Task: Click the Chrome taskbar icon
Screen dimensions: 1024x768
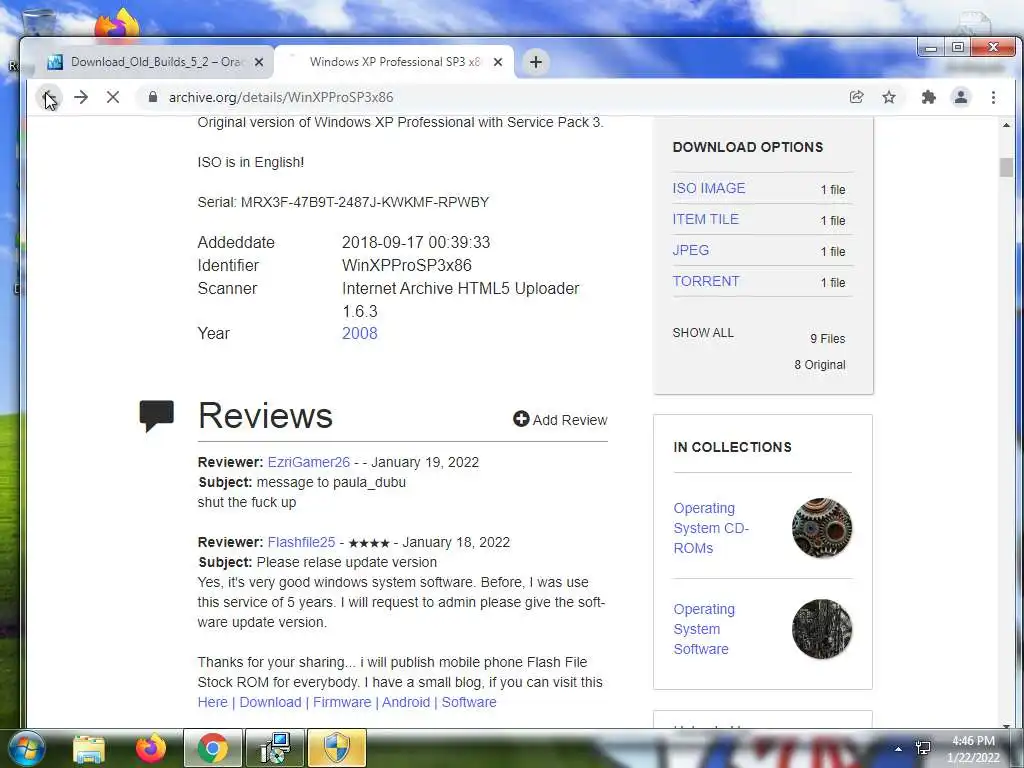Action: 212,748
